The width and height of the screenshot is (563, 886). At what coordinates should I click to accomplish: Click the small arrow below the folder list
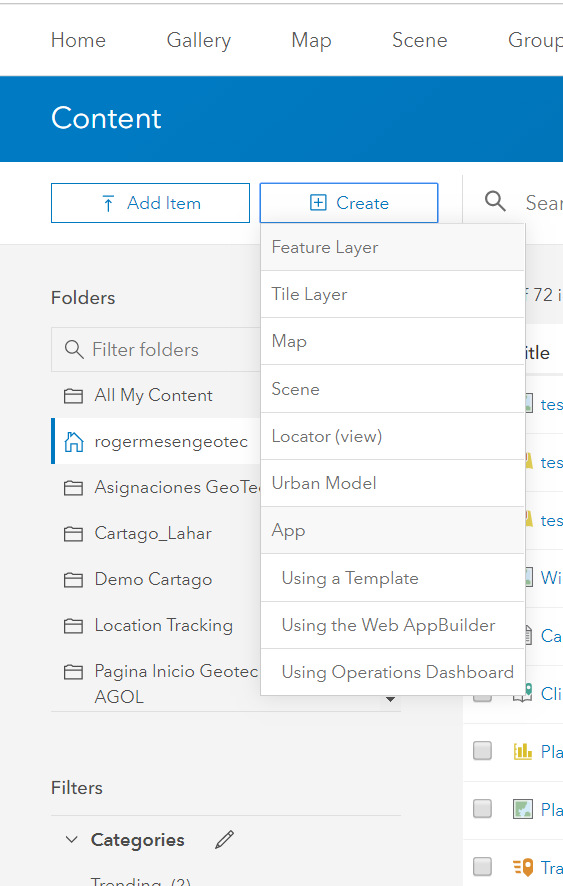pos(390,700)
